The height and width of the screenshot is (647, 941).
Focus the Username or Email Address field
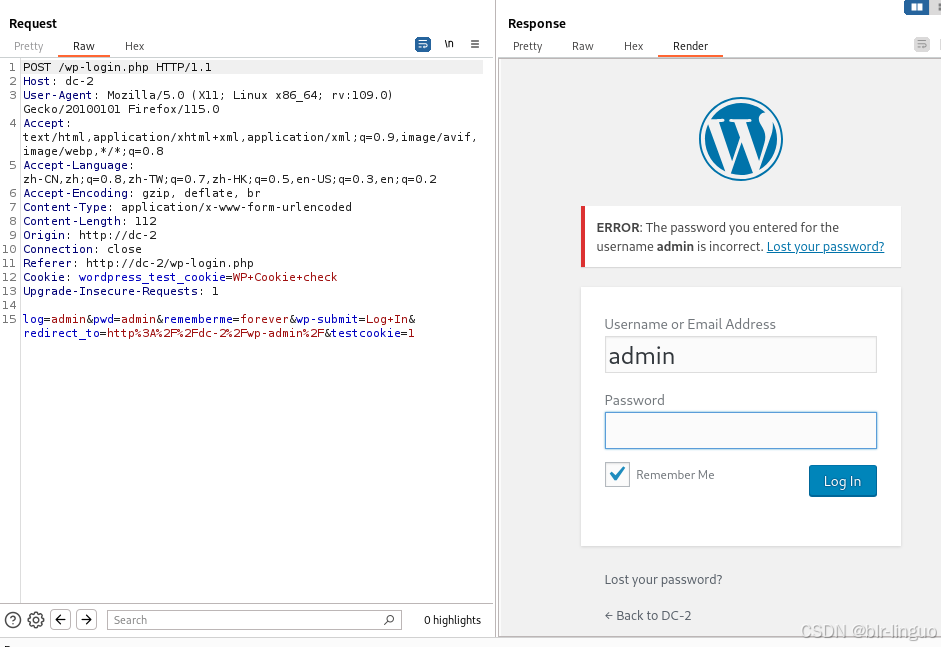741,355
